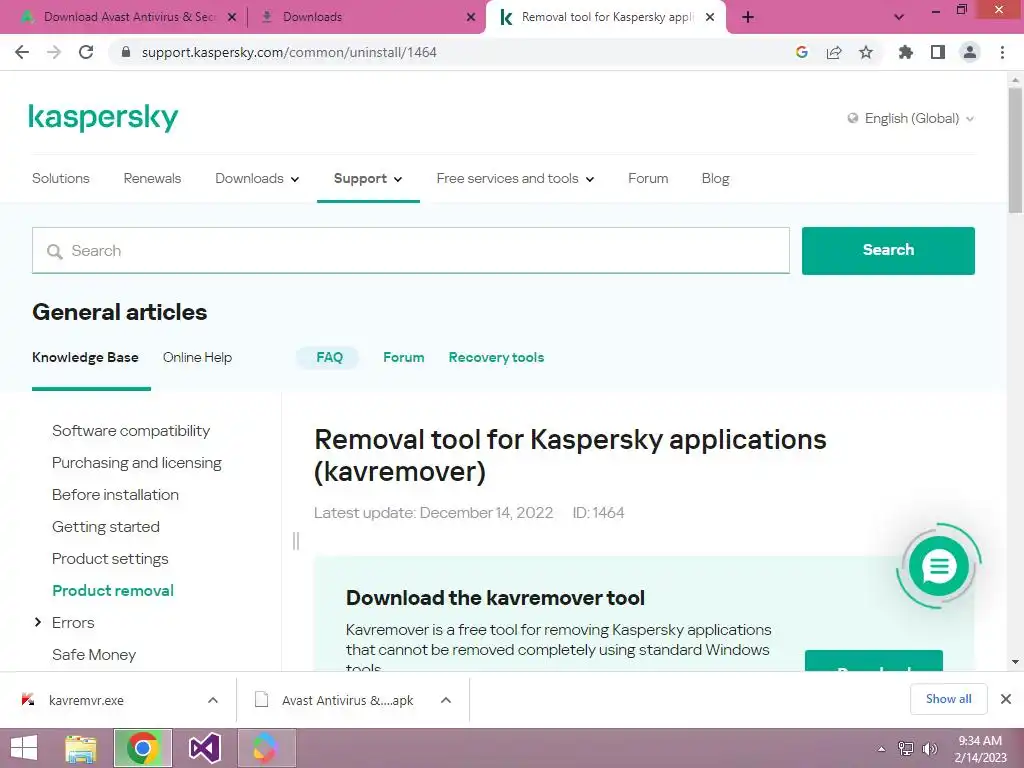Open the English (Global) language selector
Viewport: 1024px width, 768px height.
click(911, 118)
